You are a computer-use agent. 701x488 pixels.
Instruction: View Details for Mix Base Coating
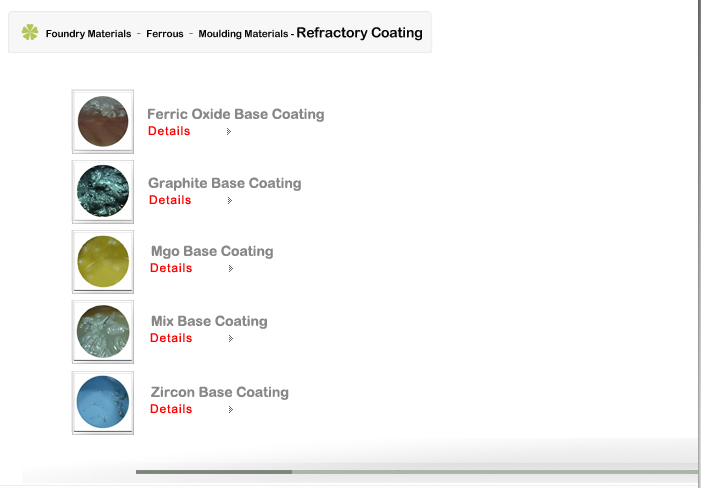pyautogui.click(x=171, y=338)
